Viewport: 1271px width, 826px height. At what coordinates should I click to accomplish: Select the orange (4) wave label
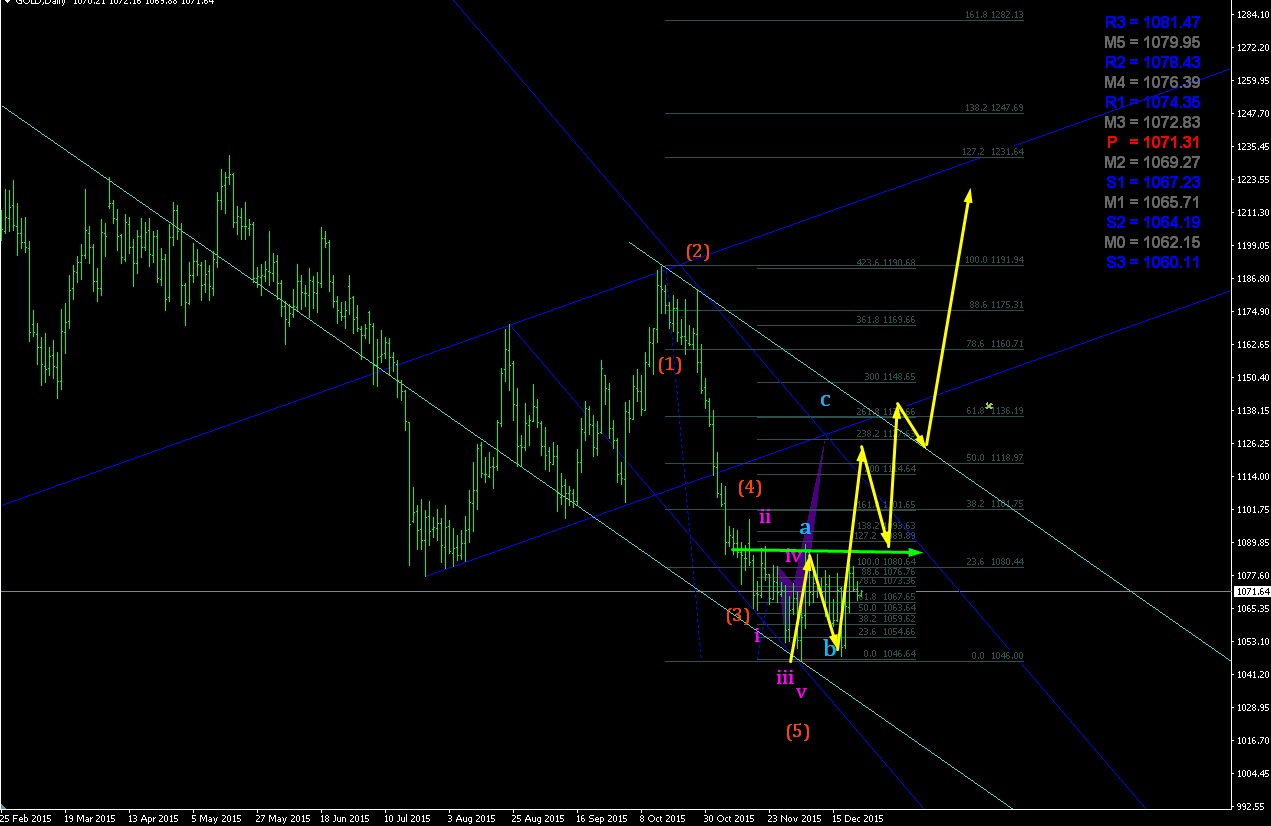(x=750, y=488)
